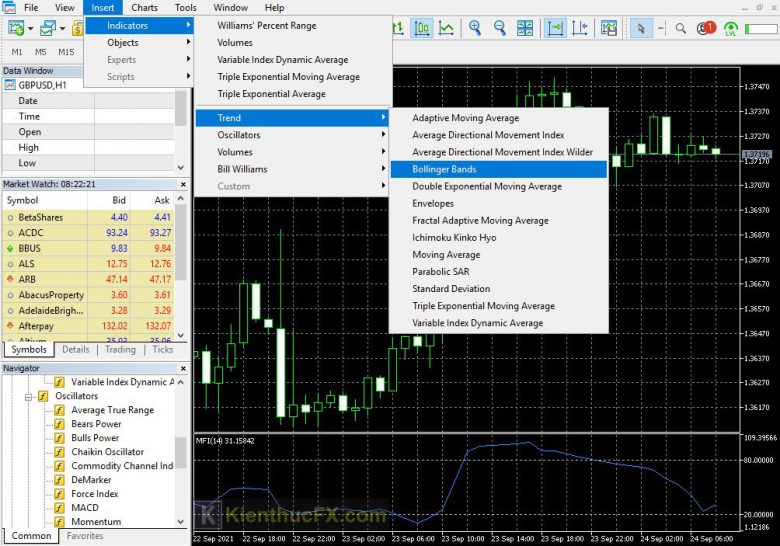The height and width of the screenshot is (546, 780).
Task: Click the search magnifier icon at top right
Action: point(681,29)
